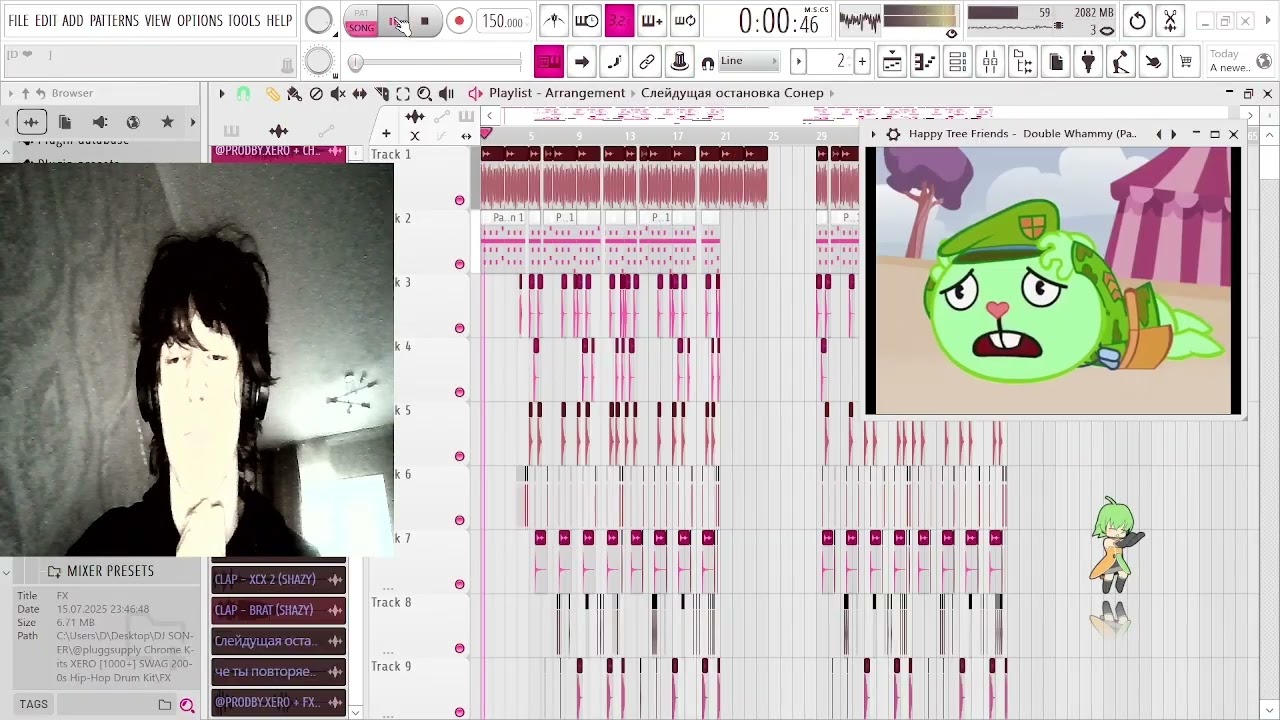Select the Mute tool in Playlist
1280x720 pixels.
coord(338,93)
